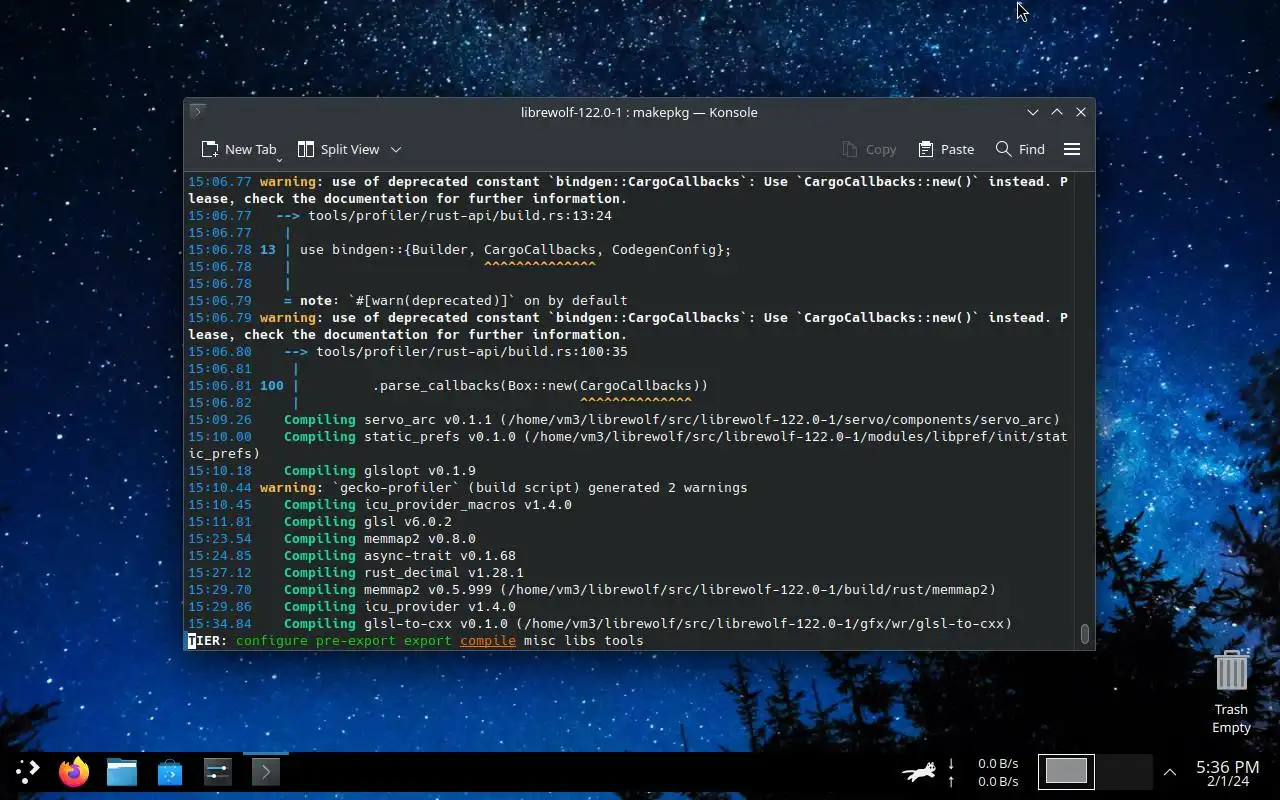Image resolution: width=1280 pixels, height=800 pixels.
Task: Expand the New Tab profile dropdown arrow
Action: 279,159
